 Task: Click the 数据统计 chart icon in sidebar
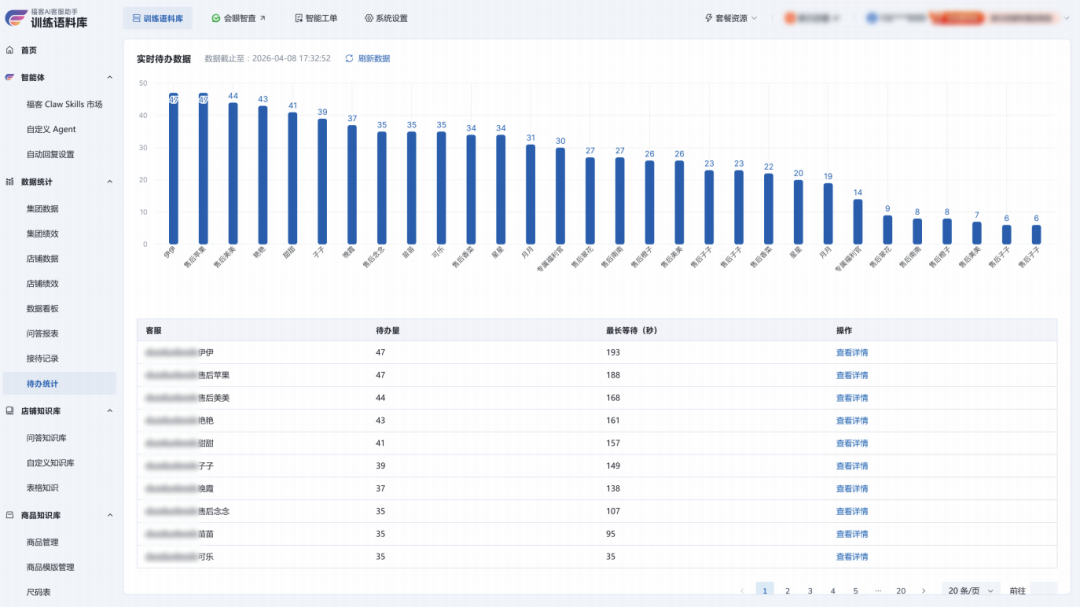[x=10, y=182]
